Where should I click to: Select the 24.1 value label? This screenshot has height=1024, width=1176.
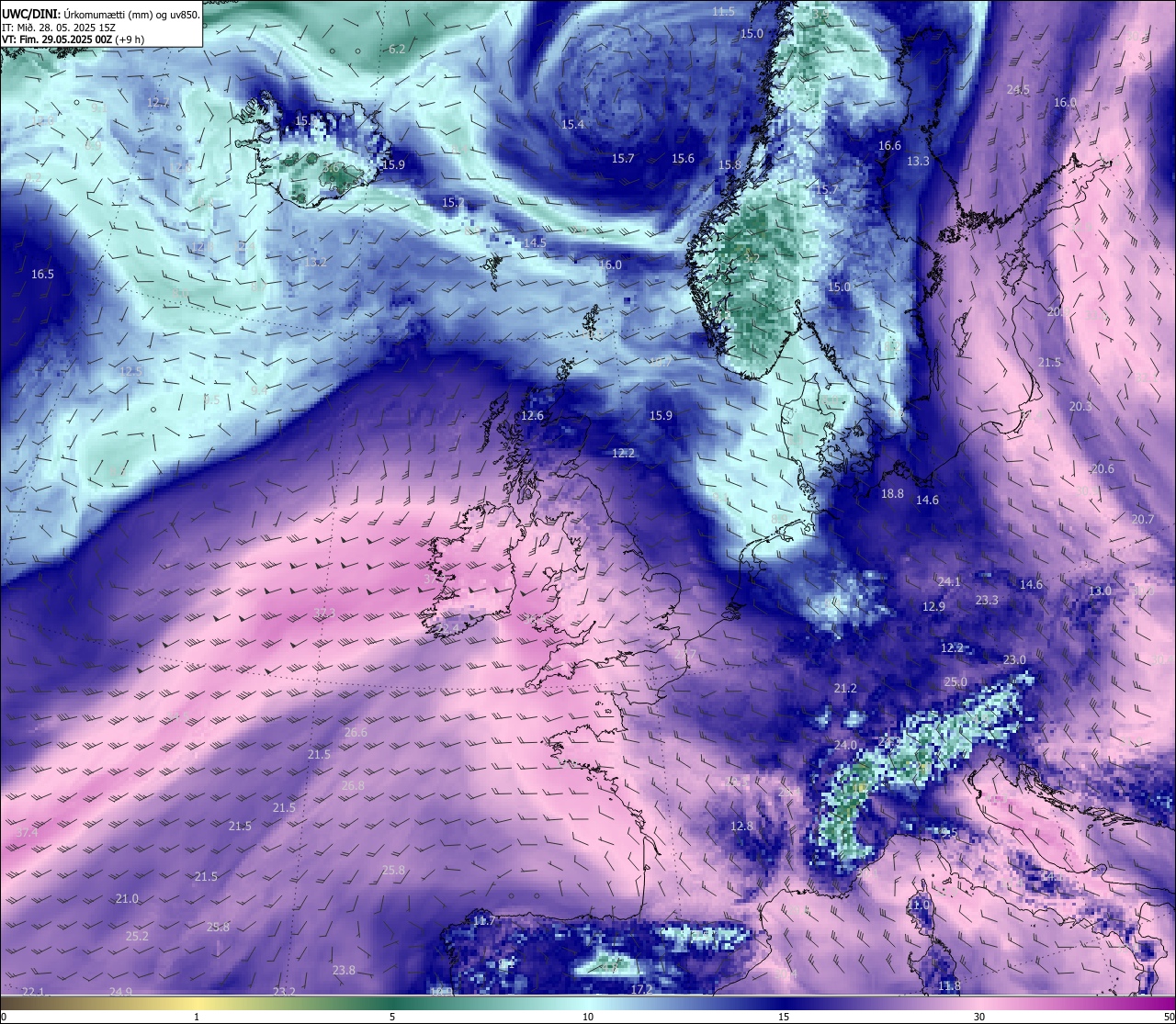(949, 581)
